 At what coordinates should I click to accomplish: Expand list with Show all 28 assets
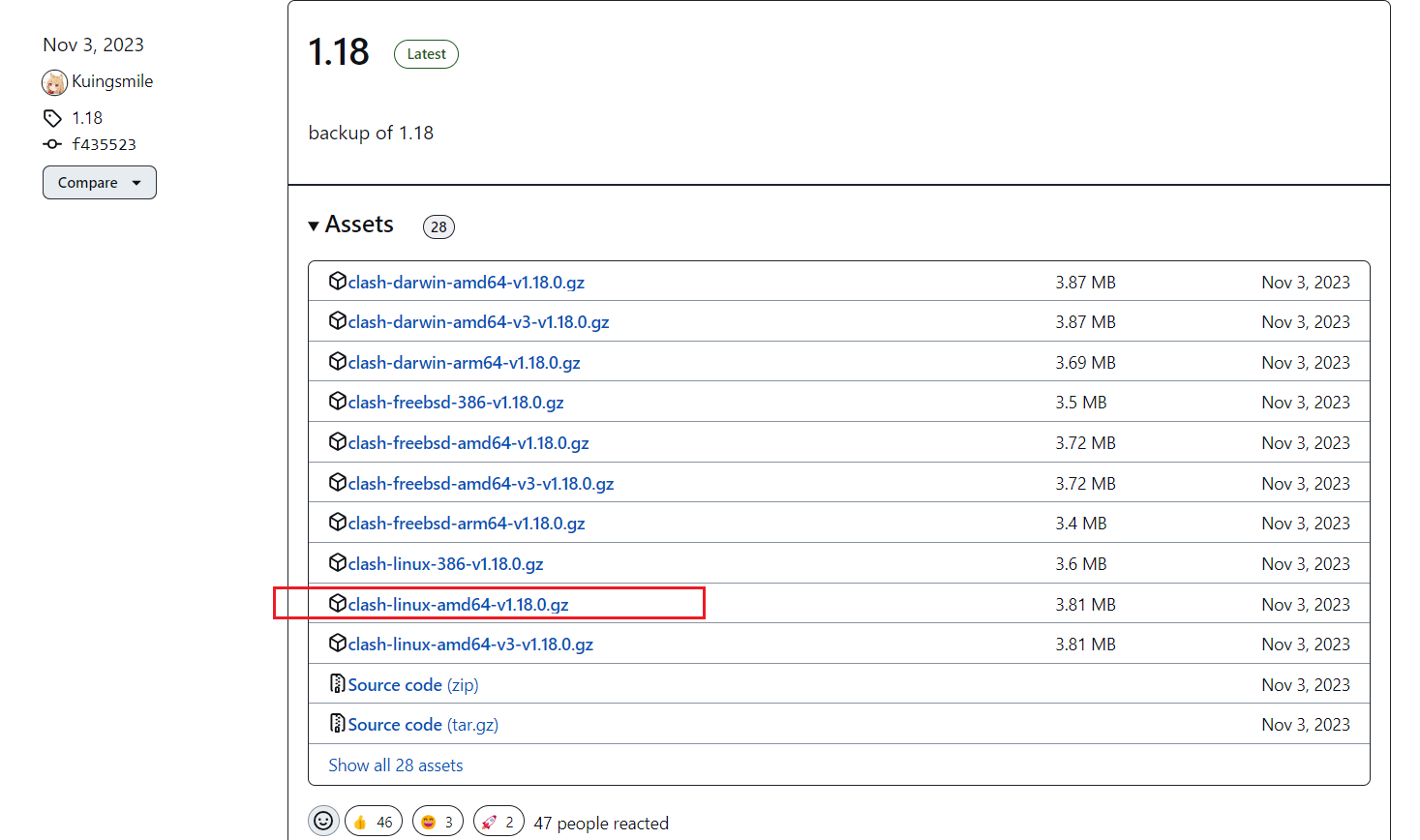pos(395,765)
